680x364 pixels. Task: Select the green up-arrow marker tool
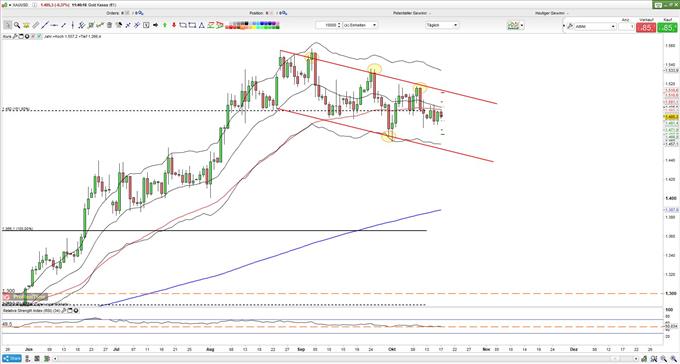point(165,25)
